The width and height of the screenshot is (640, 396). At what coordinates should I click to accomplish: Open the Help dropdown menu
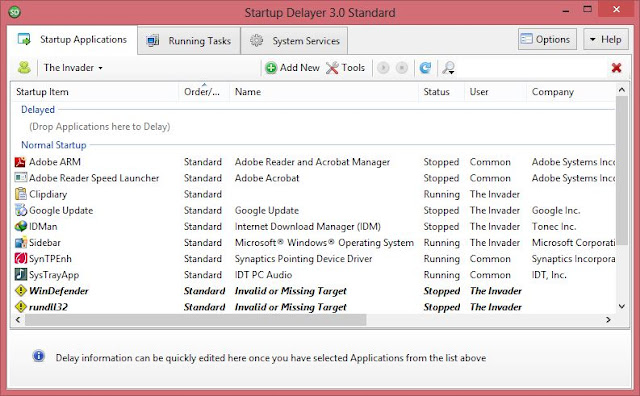coord(606,39)
